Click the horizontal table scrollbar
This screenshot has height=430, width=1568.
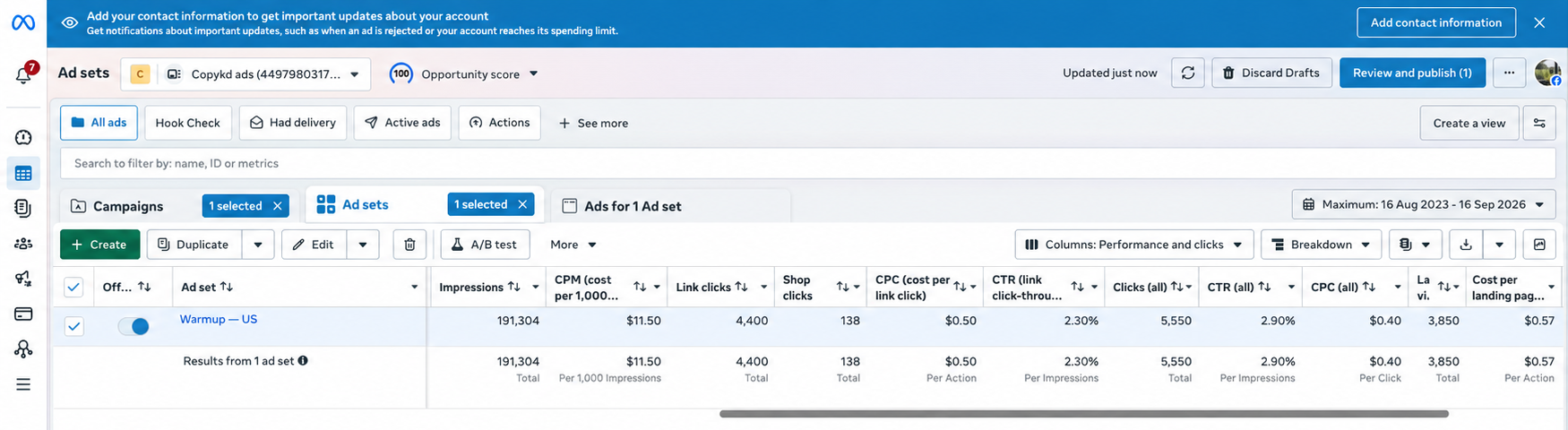[x=1083, y=414]
